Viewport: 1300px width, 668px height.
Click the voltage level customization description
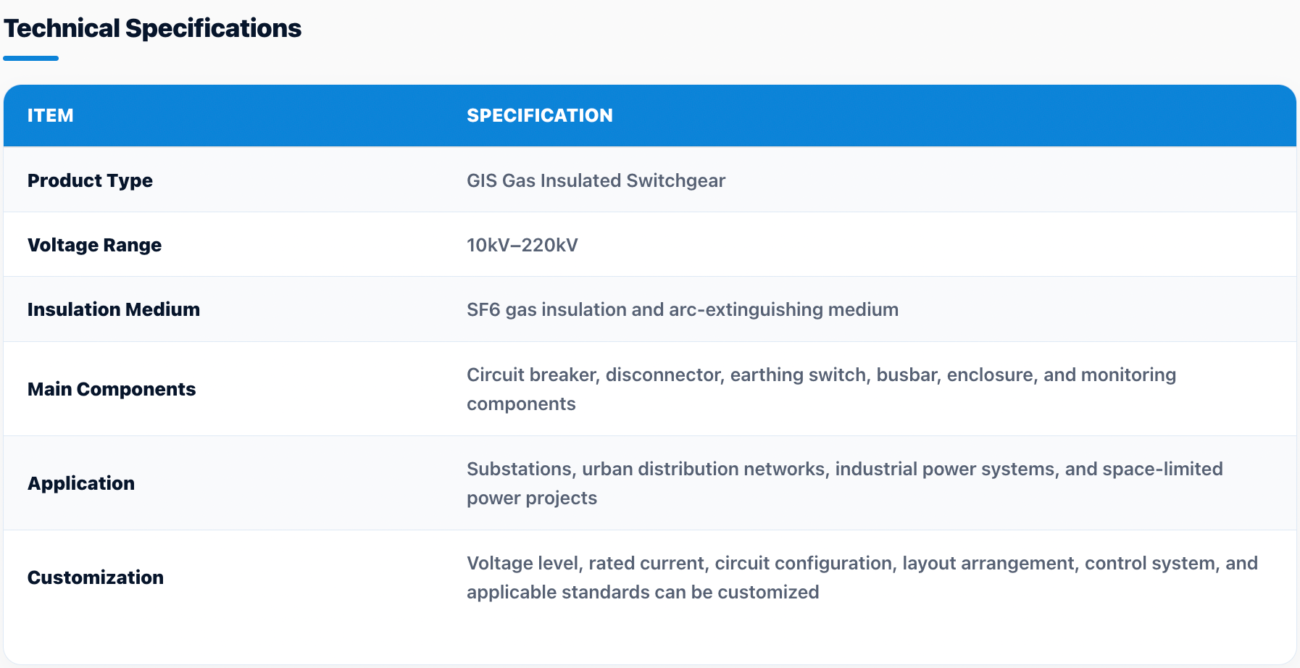[x=862, y=577]
